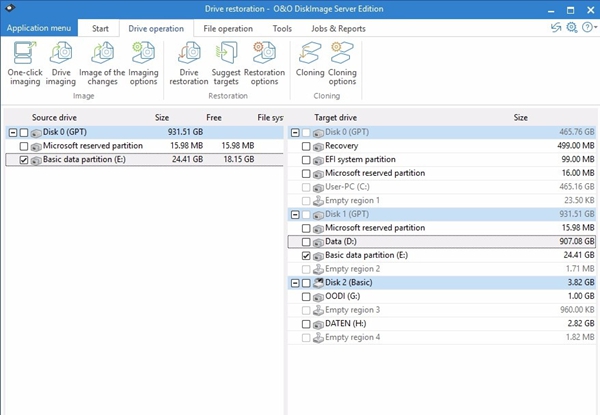Click the Source drive column header
The height and width of the screenshot is (415, 600).
pyautogui.click(x=54, y=117)
